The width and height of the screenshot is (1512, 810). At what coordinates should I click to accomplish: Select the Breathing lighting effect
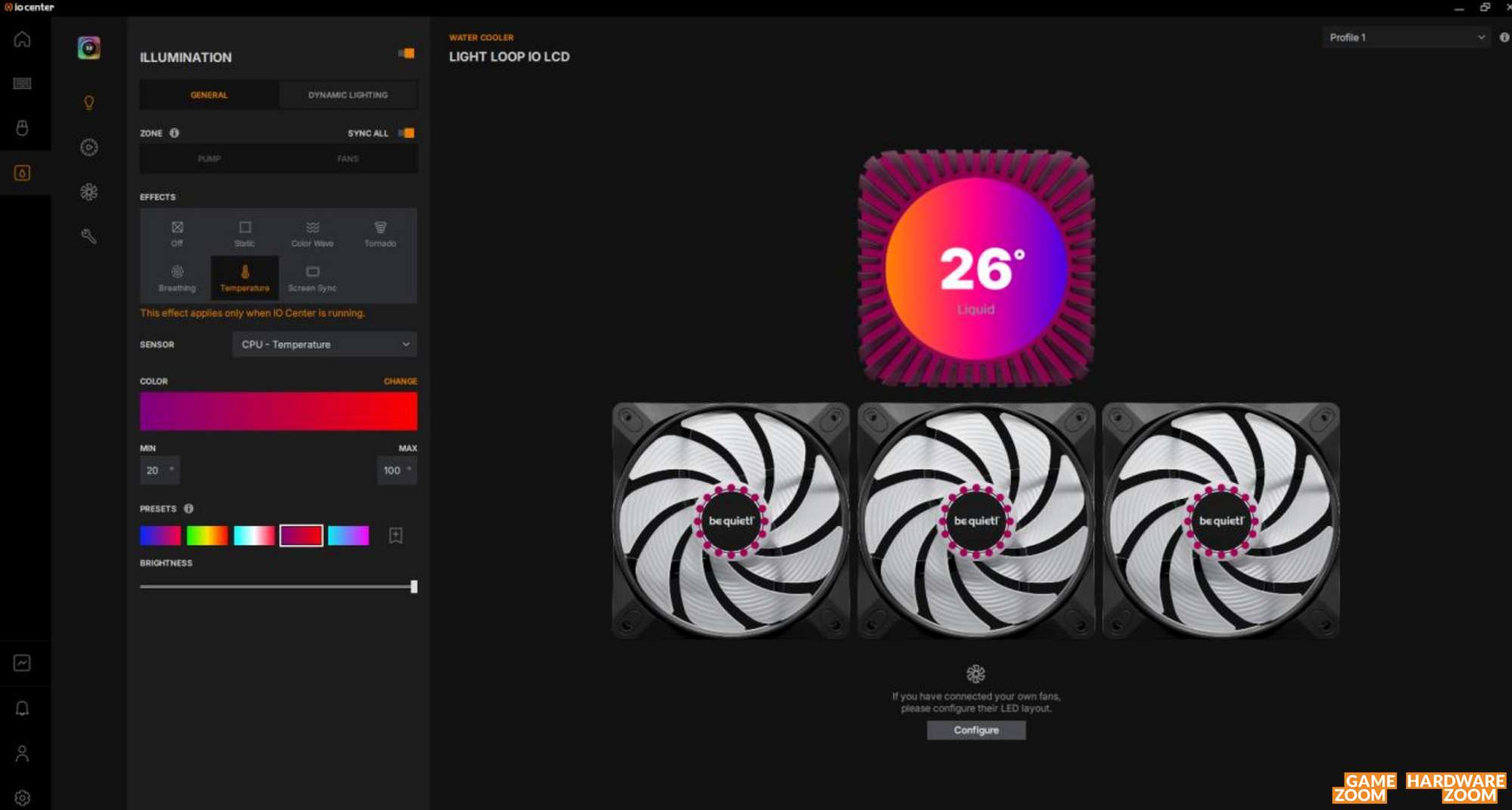(177, 278)
